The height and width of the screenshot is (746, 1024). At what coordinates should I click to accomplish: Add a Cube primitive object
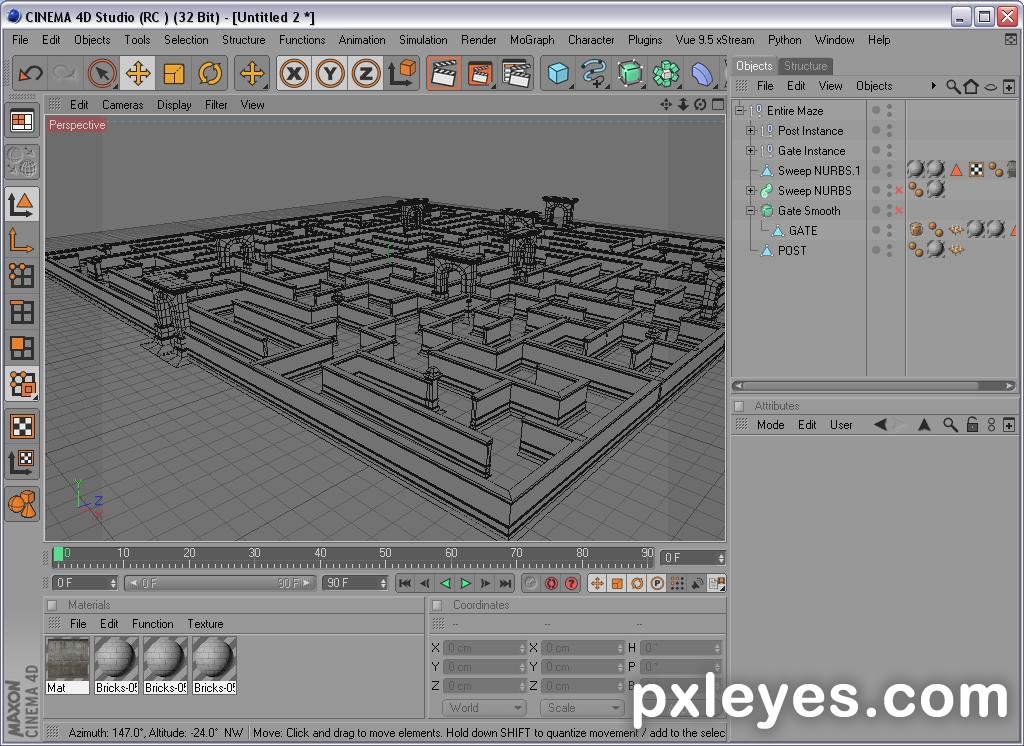pyautogui.click(x=558, y=73)
